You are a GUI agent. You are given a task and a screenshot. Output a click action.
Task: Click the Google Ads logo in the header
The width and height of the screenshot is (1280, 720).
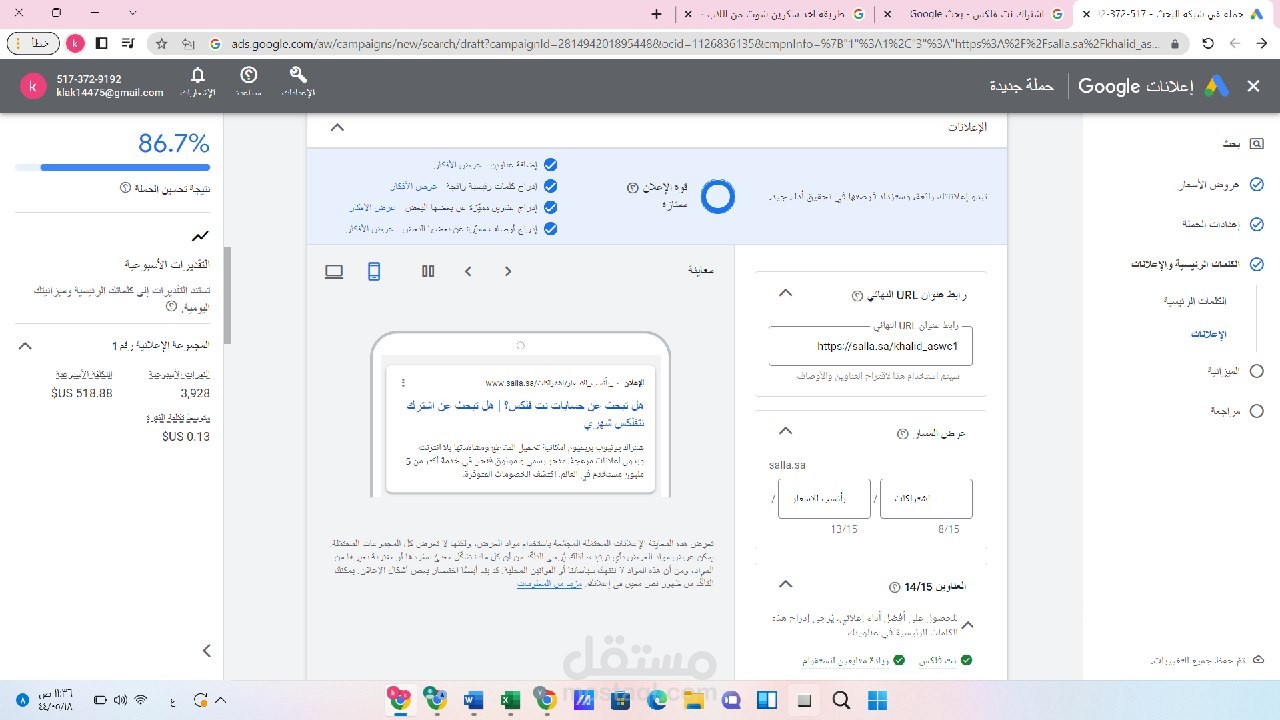click(1216, 86)
